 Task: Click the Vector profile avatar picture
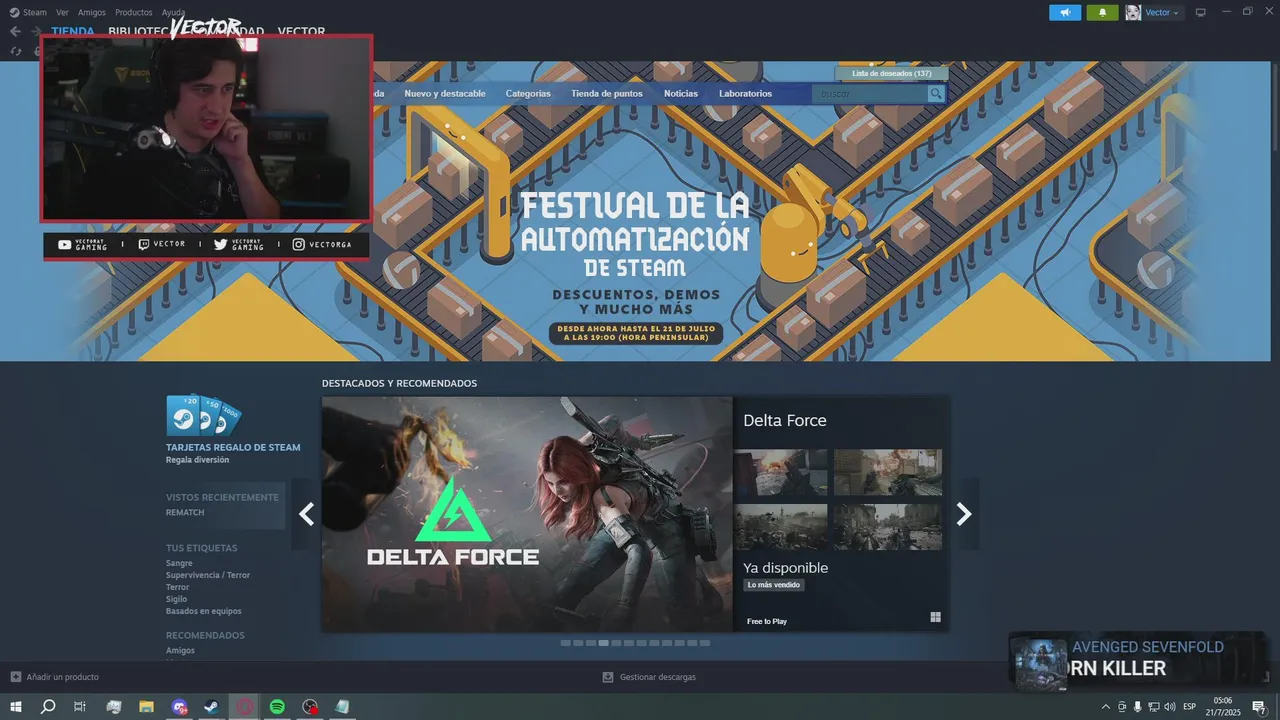pos(1133,12)
